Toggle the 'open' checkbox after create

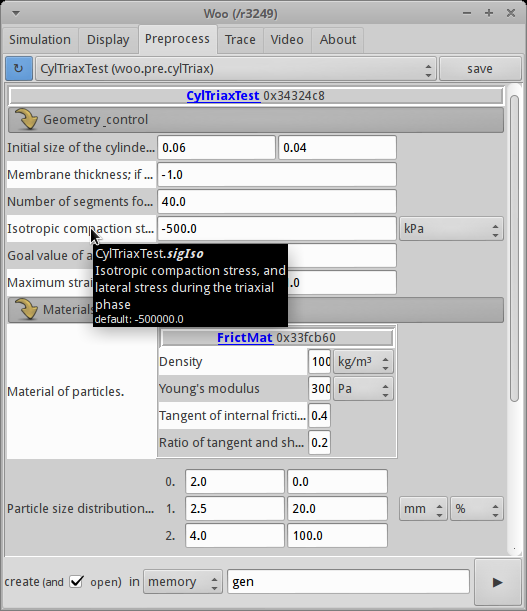pos(76,581)
